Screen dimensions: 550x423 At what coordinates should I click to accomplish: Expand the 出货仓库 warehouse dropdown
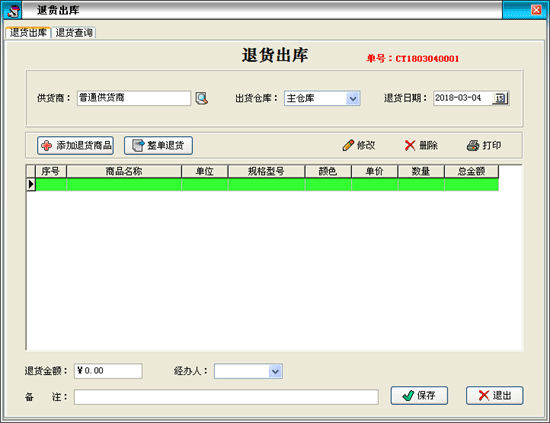[x=353, y=99]
